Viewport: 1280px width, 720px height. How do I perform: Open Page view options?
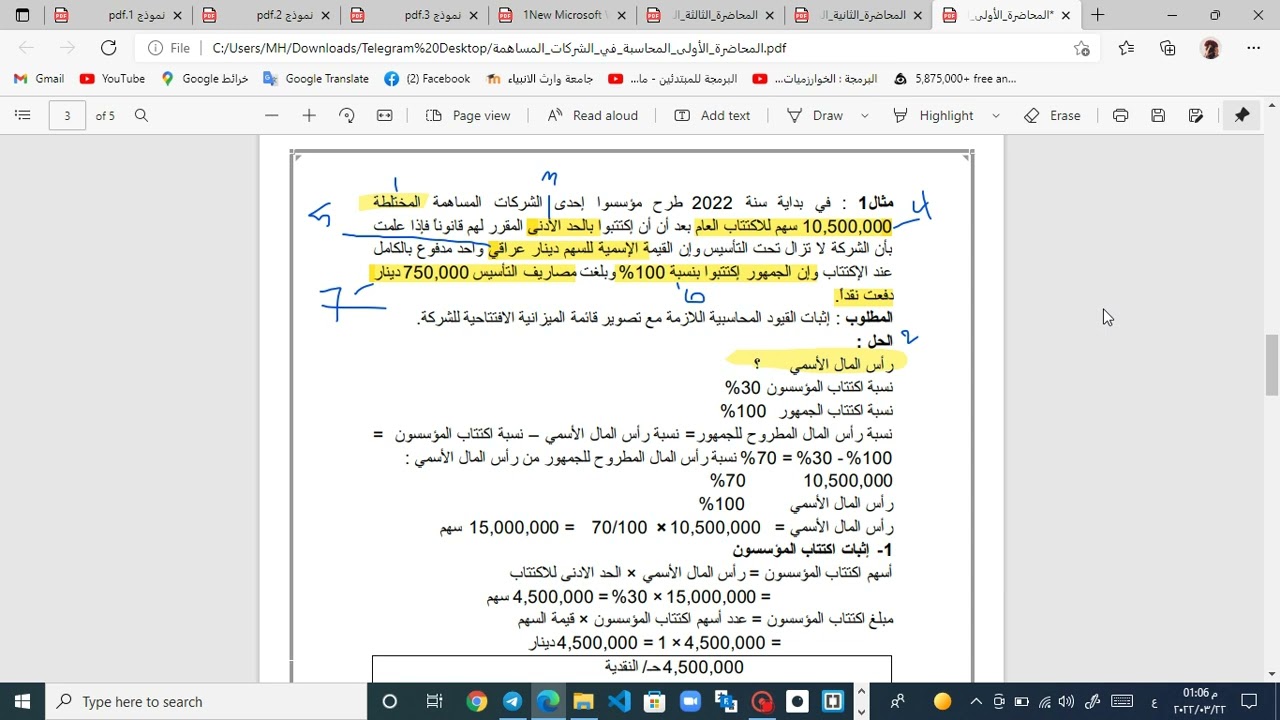coord(469,116)
